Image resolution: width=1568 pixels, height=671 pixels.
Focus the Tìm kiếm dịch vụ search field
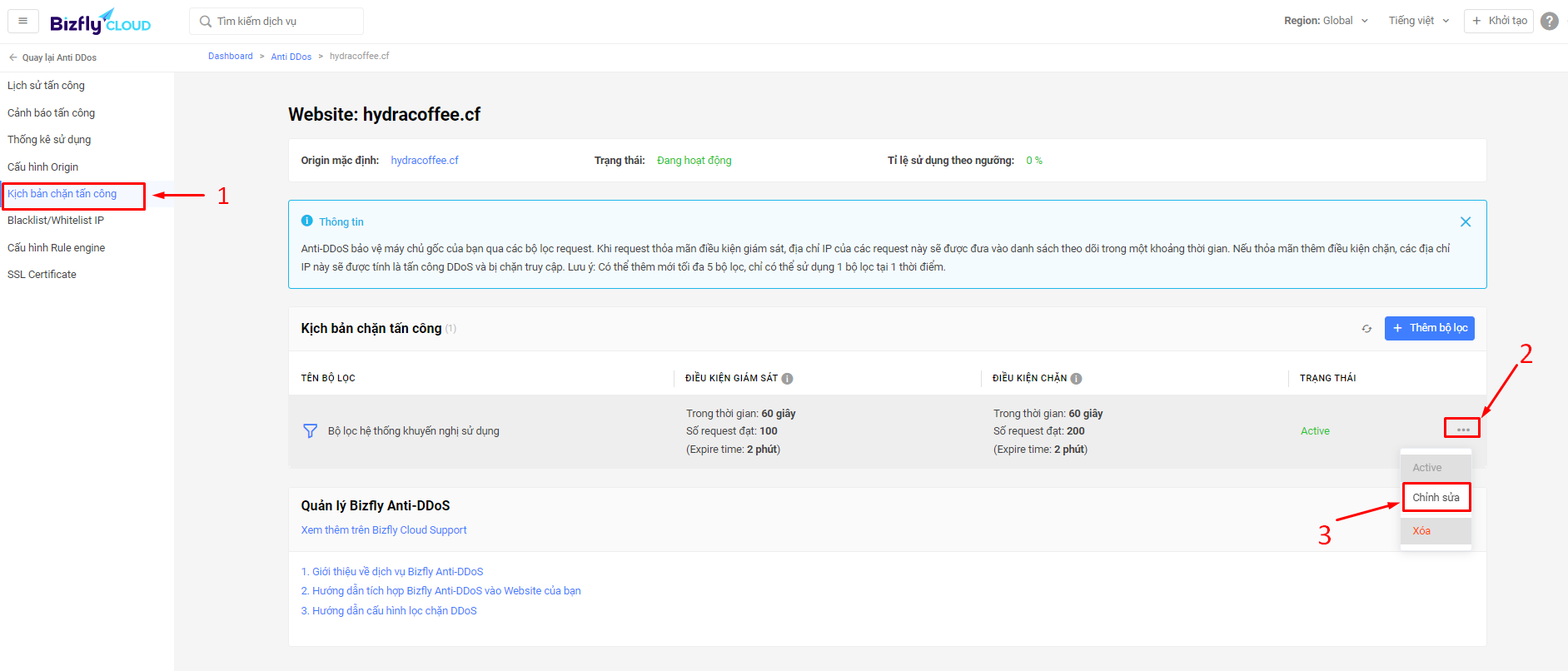(x=276, y=22)
